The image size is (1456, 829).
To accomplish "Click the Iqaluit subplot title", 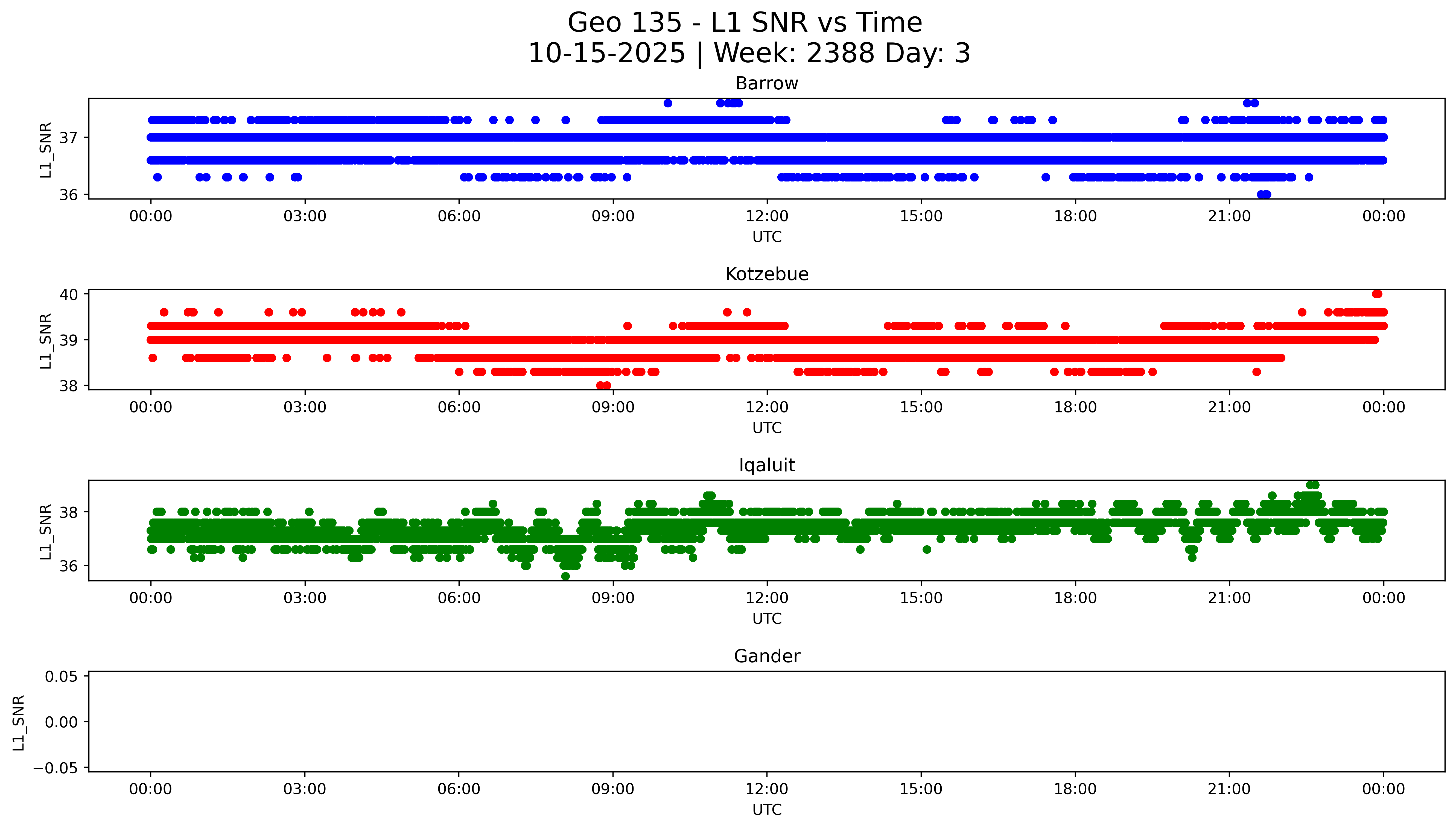I will (766, 465).
